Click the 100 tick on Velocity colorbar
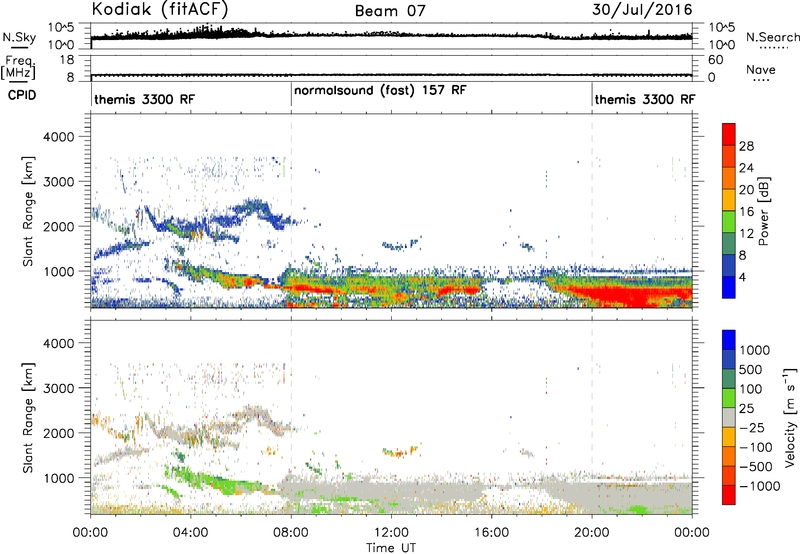This screenshot has height=554, width=800. (x=751, y=389)
